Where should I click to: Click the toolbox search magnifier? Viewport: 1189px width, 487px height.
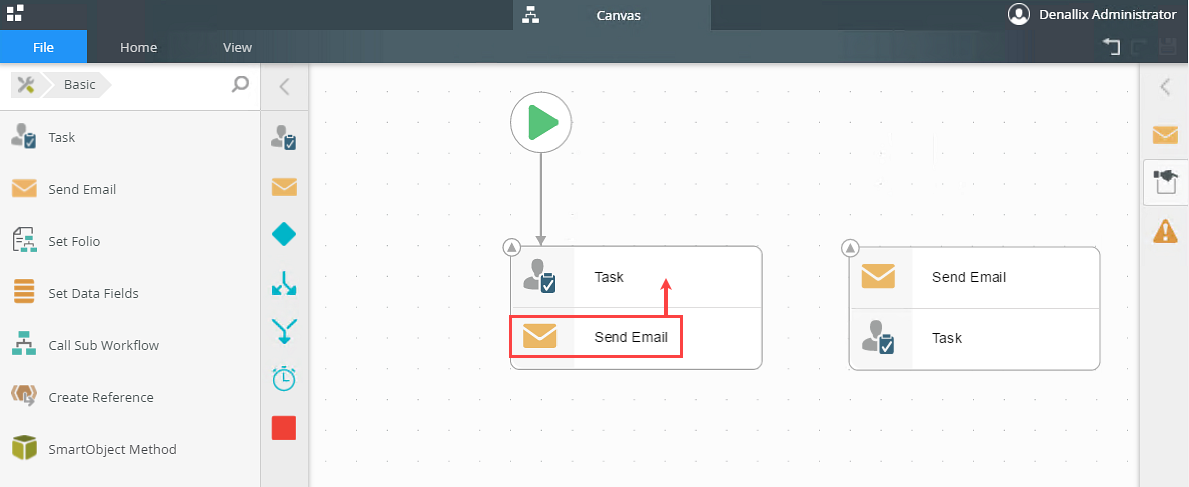point(240,84)
